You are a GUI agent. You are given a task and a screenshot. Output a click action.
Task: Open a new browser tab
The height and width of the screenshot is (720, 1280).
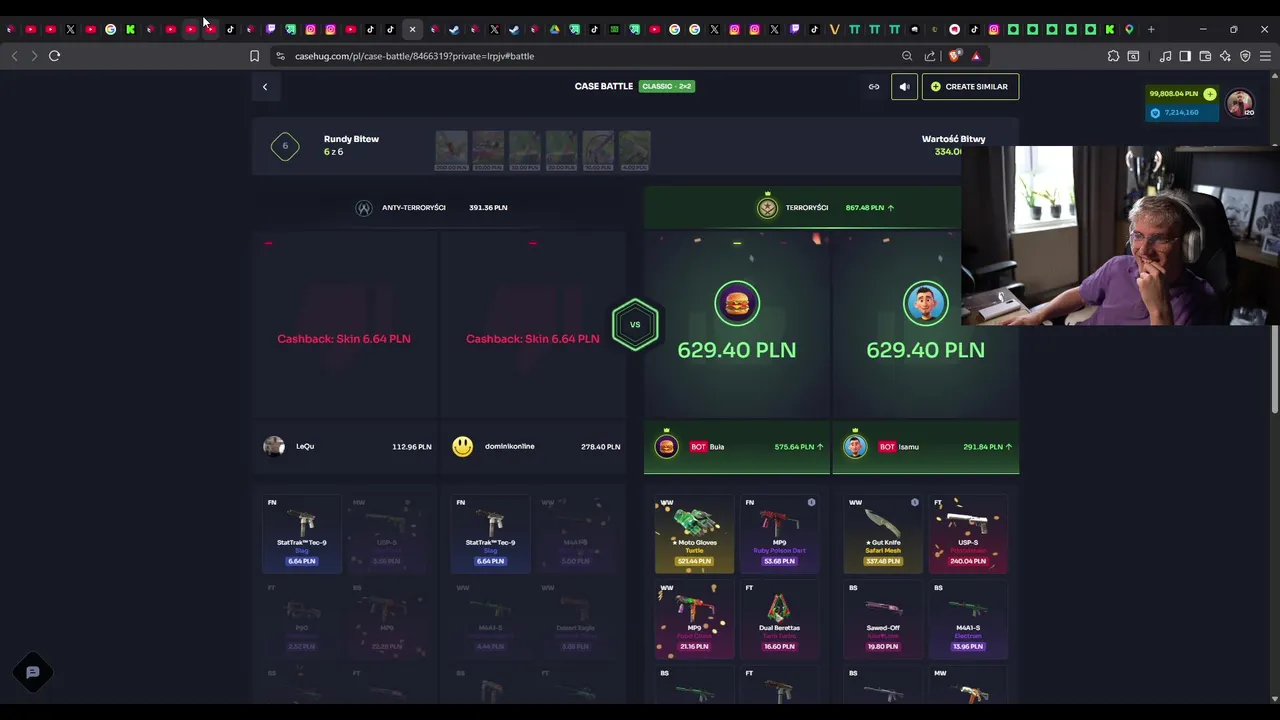1151,29
